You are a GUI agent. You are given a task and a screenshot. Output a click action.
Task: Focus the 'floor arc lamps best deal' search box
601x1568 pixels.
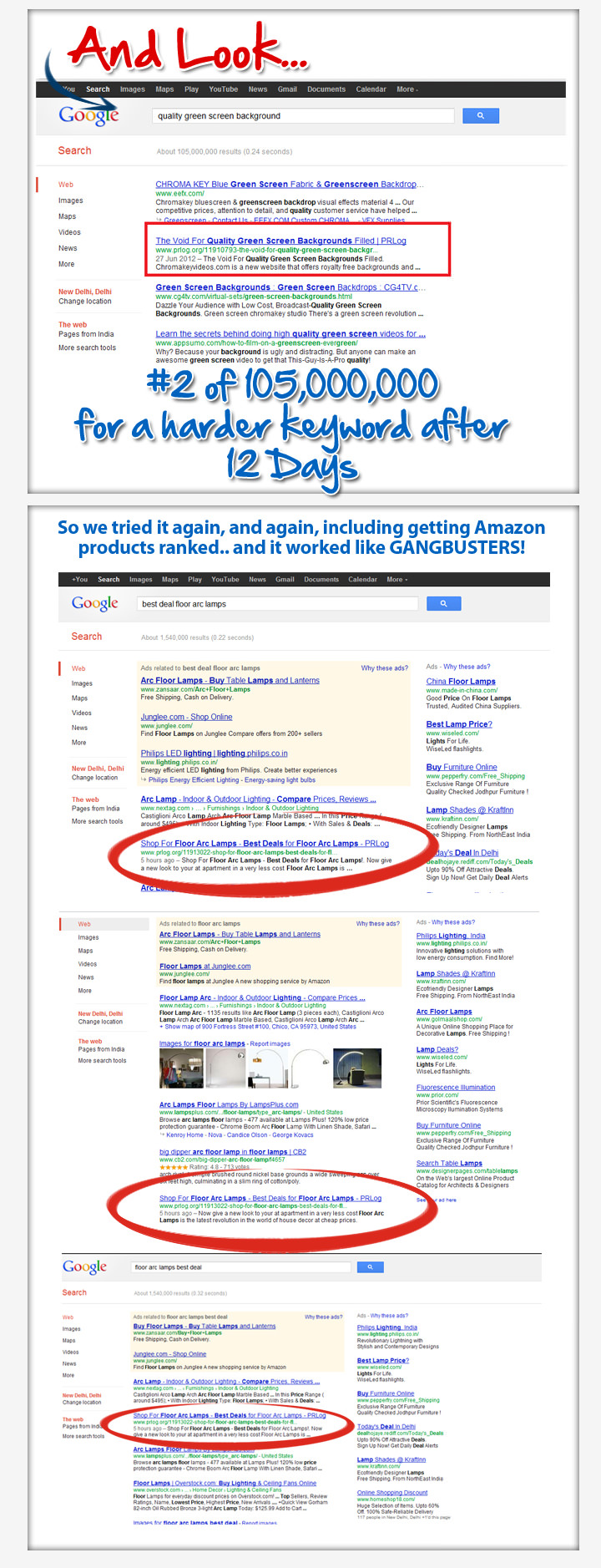tap(240, 1266)
